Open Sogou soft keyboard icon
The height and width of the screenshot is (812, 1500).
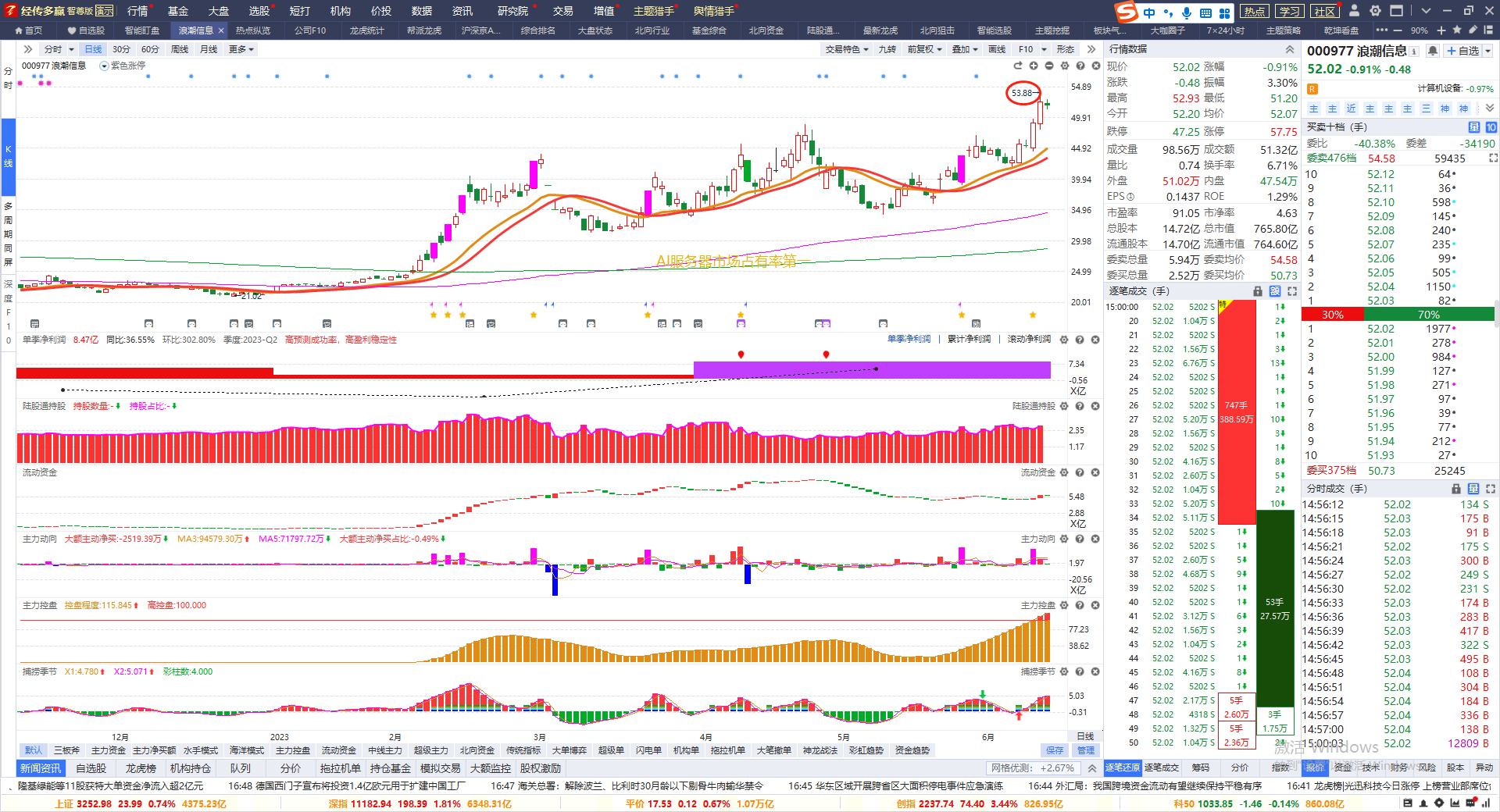click(x=1205, y=12)
